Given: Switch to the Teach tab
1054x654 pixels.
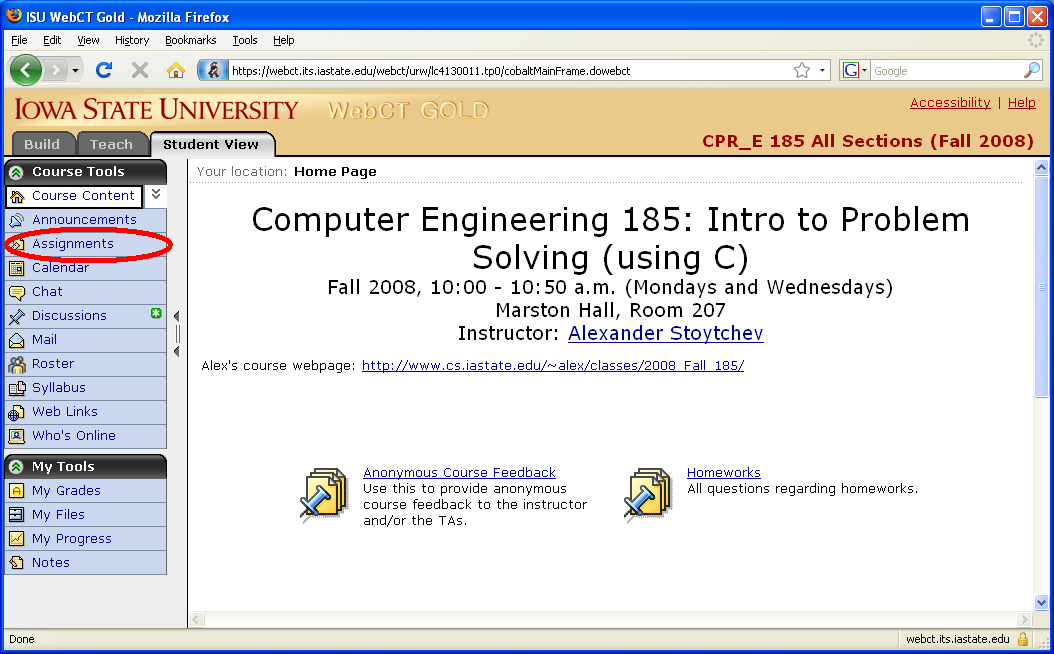Looking at the screenshot, I should pos(111,144).
